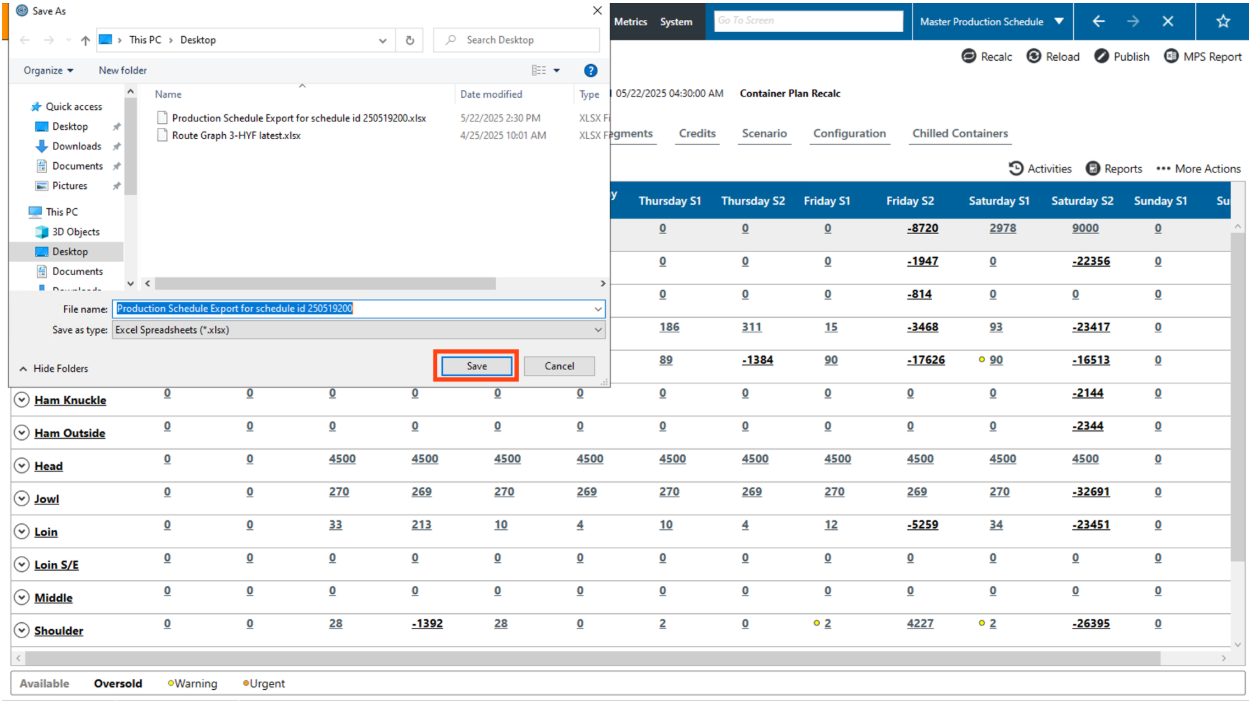The image size is (1249, 705).
Task: Expand the Shoulder product row
Action: click(21, 631)
